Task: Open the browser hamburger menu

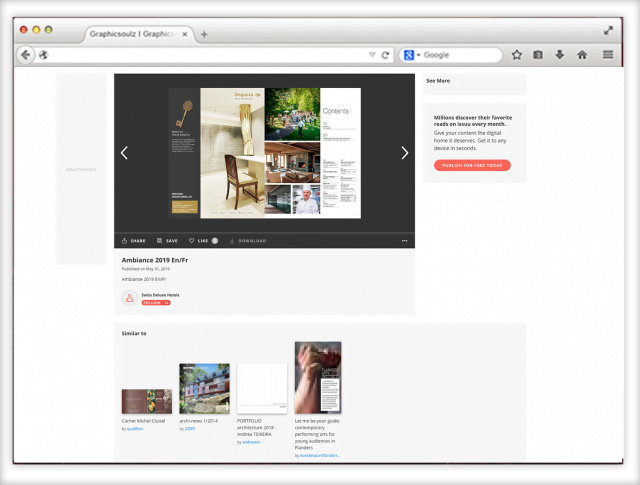Action: tap(608, 55)
